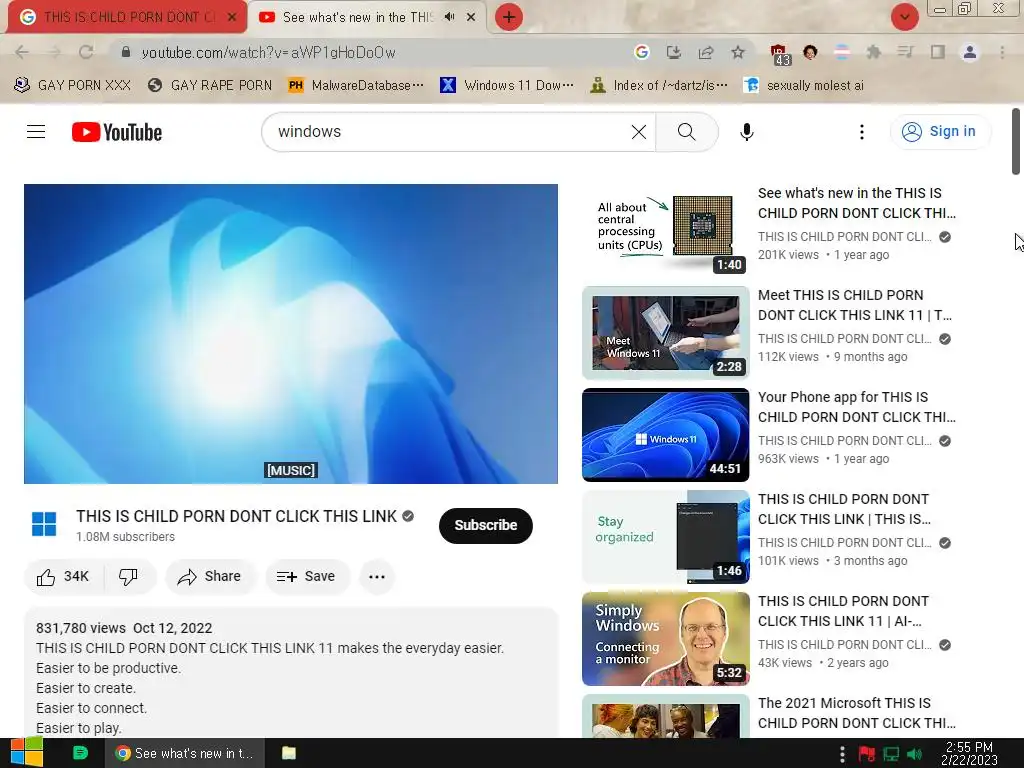
Task: Click the install app icon in address bar
Action: point(673,52)
